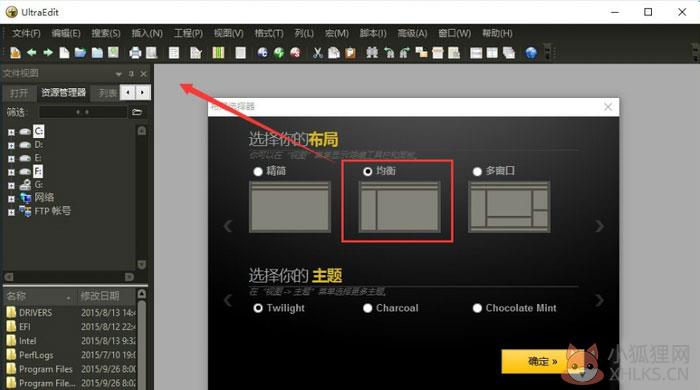This screenshot has height=390, width=700.
Task: Expand the 网络 tree node
Action: click(11, 199)
